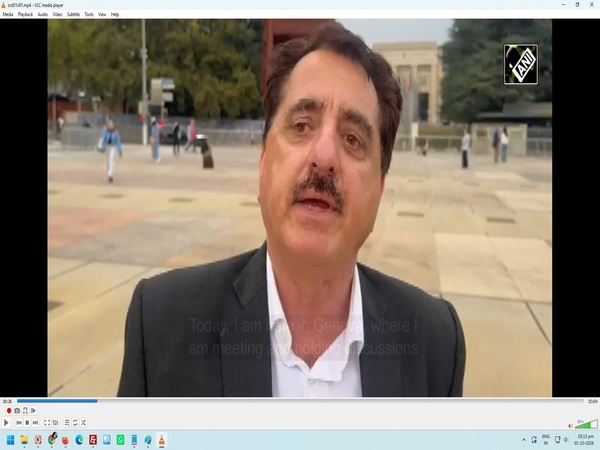Skip to next media track
600x450 pixels.
[35, 423]
